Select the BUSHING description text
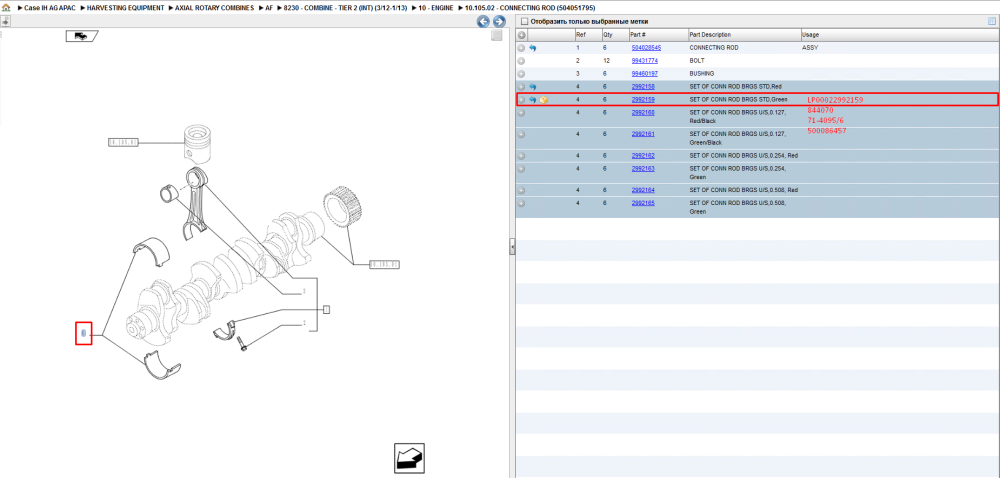 coord(702,74)
